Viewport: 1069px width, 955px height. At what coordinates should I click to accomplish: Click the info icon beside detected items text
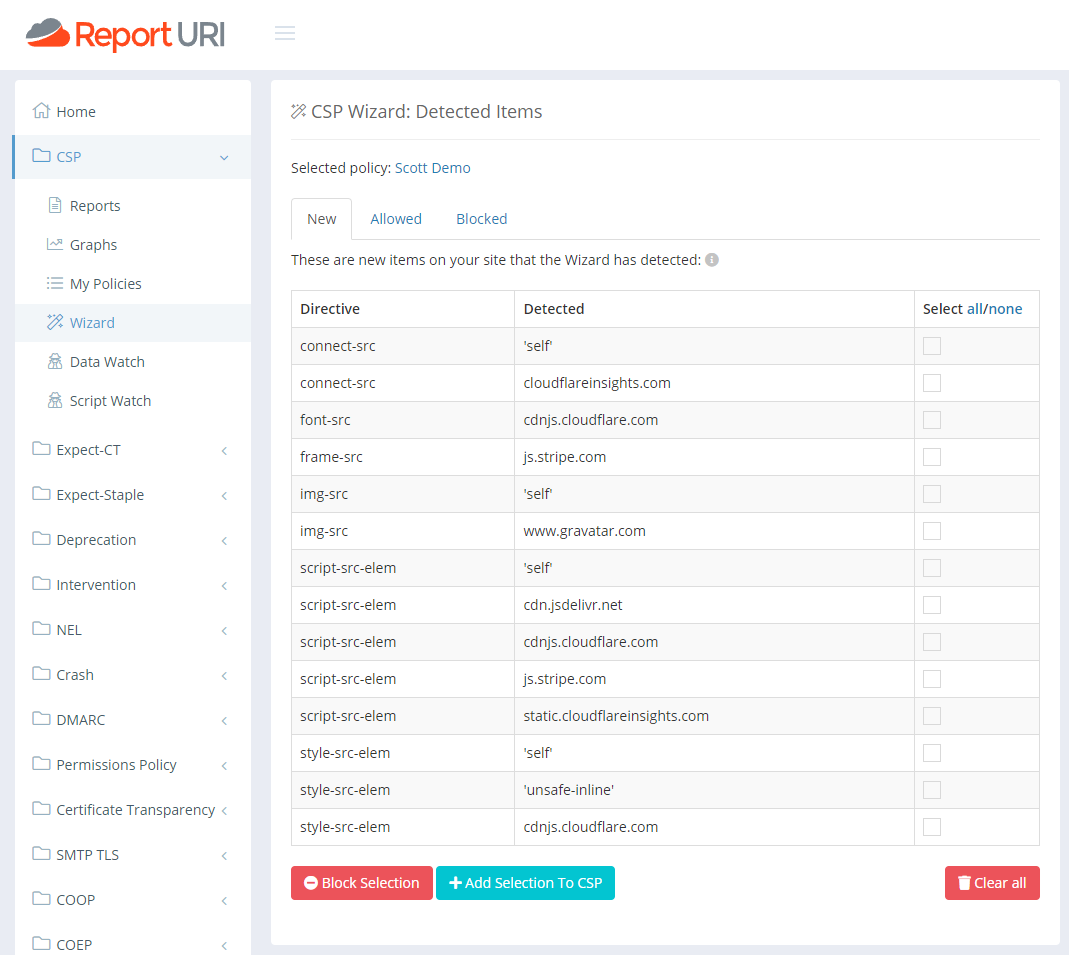(712, 260)
